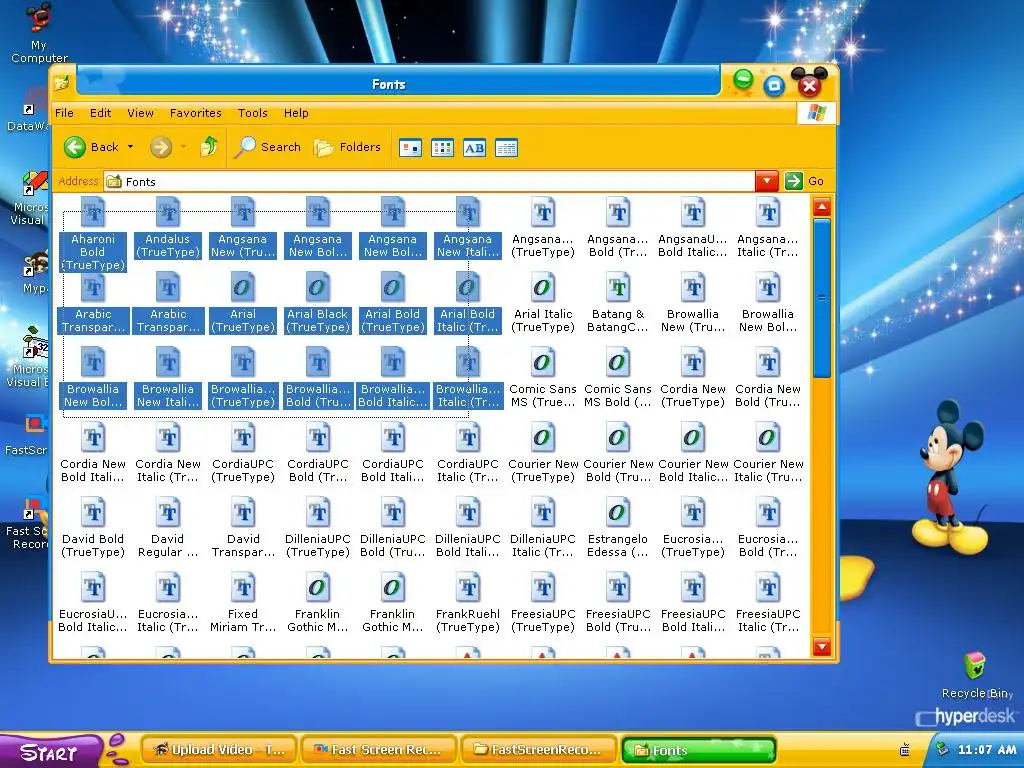The image size is (1024, 768).
Task: Click the Fonts window title bar
Action: tap(398, 84)
